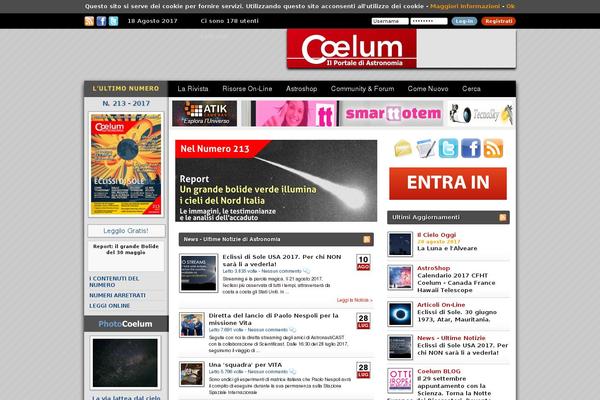600x400 pixels.
Task: Click the N. 213 magazine cover thumbnail
Action: click(126, 165)
